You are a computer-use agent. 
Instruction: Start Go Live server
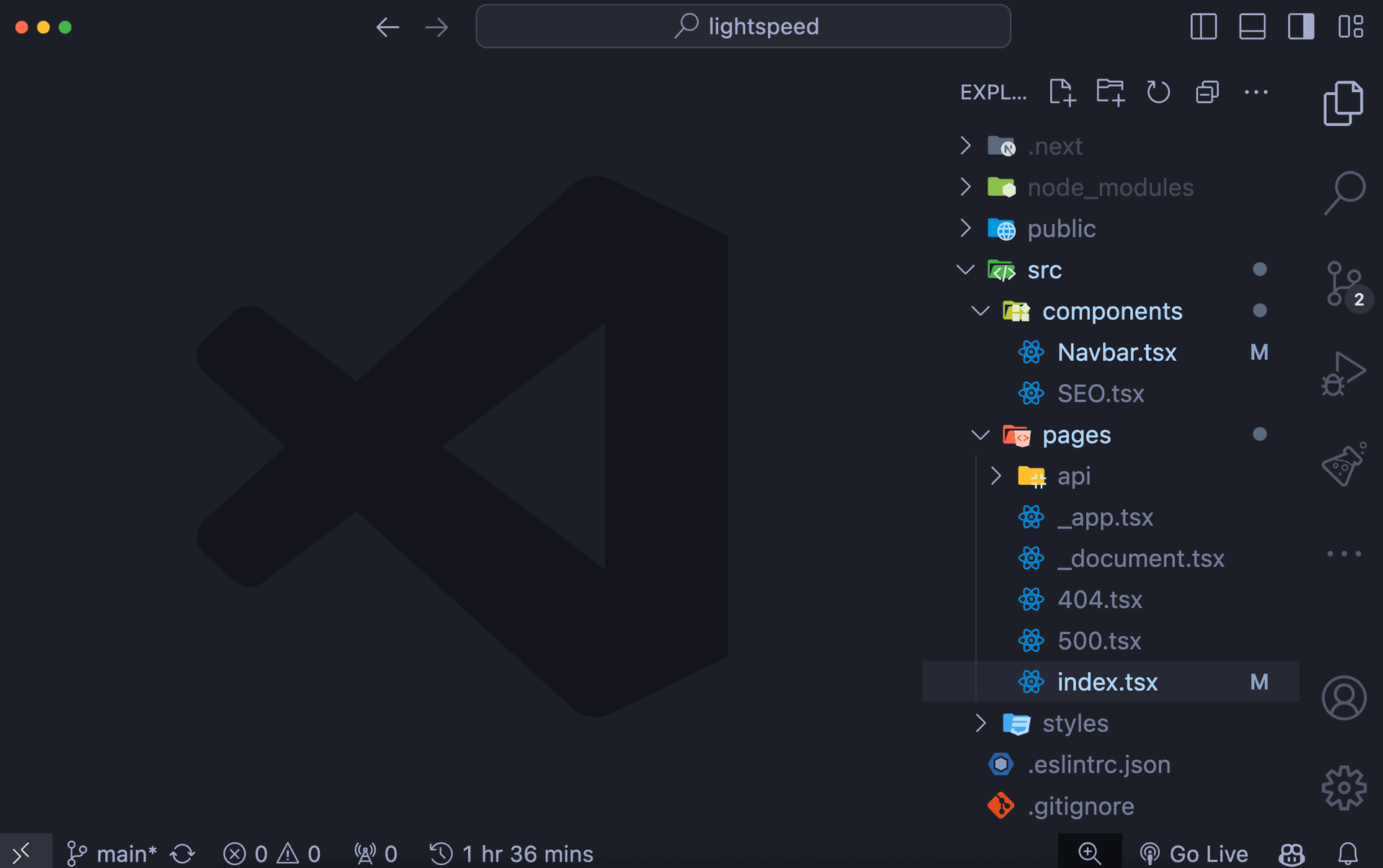point(1194,854)
